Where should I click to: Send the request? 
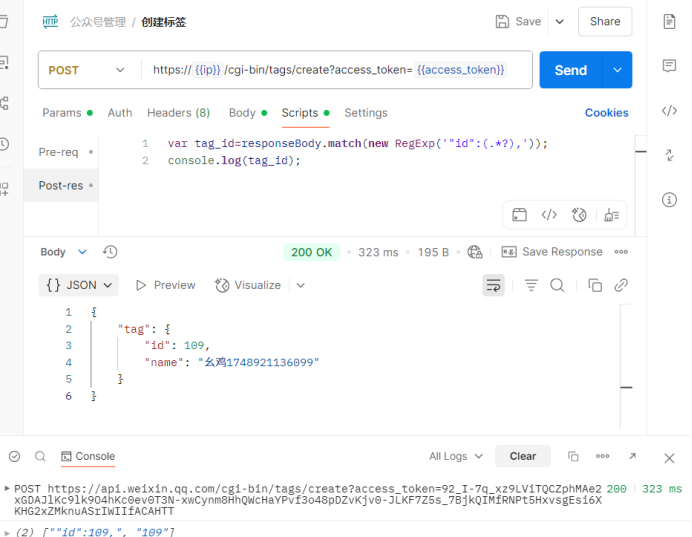[x=571, y=70]
